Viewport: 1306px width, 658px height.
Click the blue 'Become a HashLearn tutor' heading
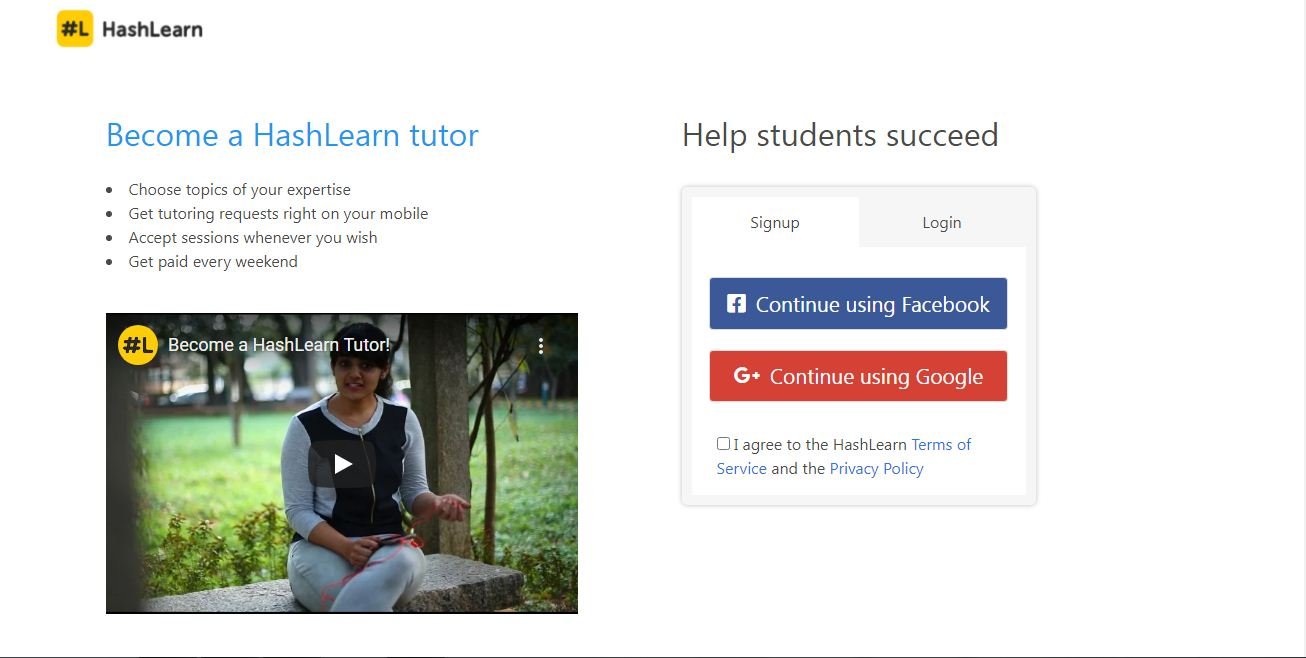292,135
